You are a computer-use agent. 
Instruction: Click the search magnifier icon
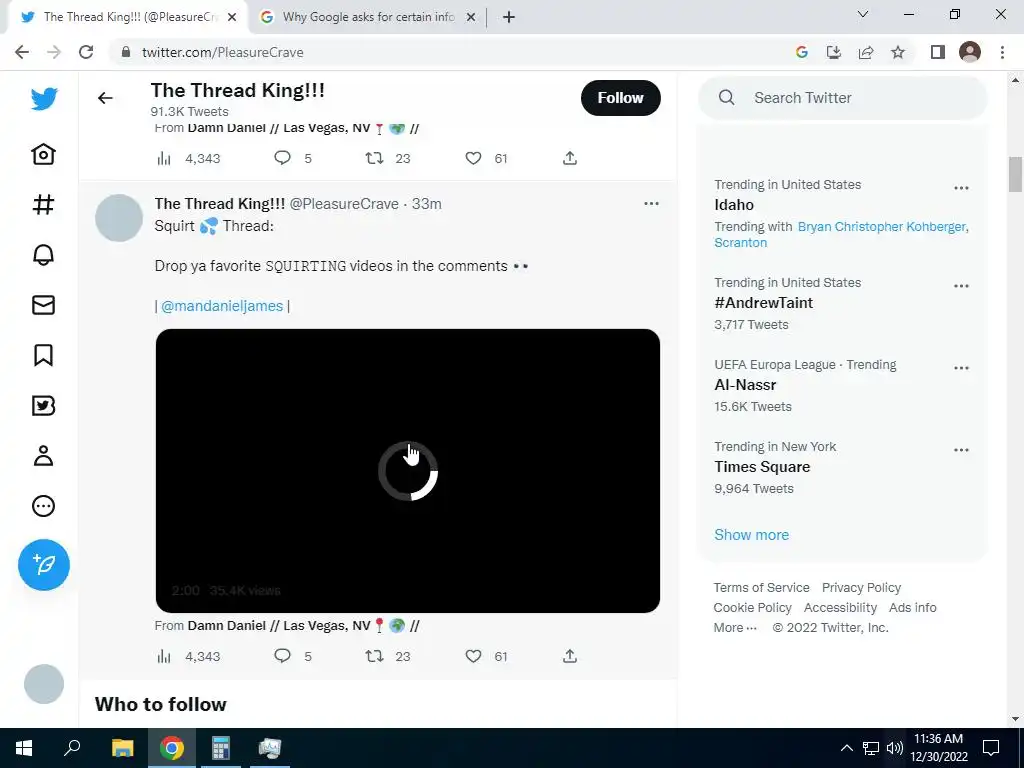(x=727, y=98)
